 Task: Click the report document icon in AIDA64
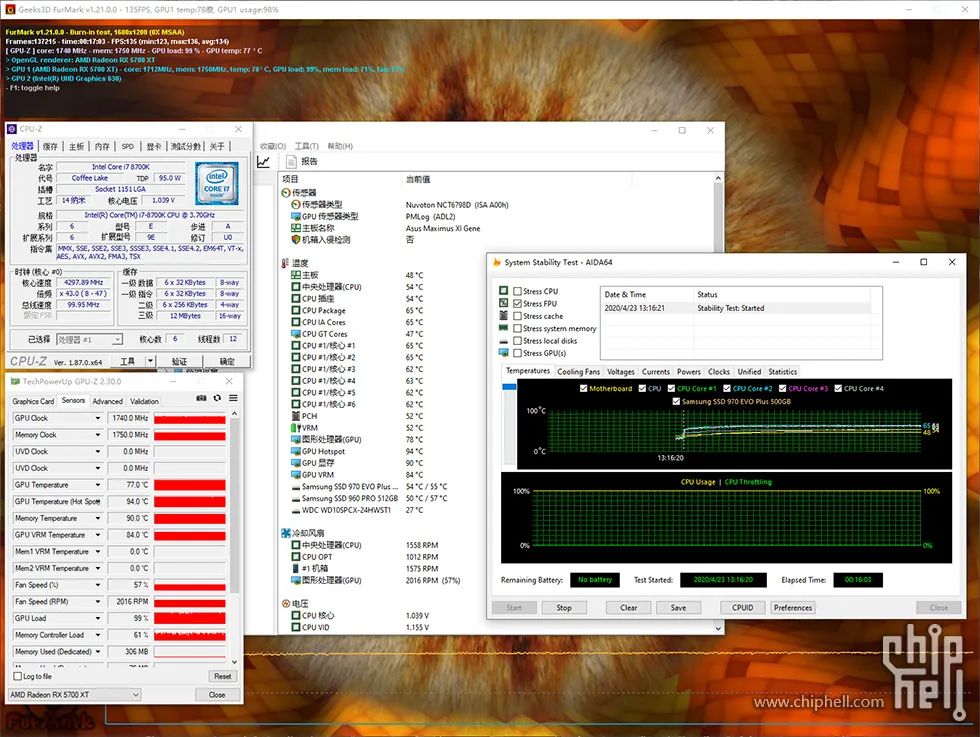tap(291, 162)
